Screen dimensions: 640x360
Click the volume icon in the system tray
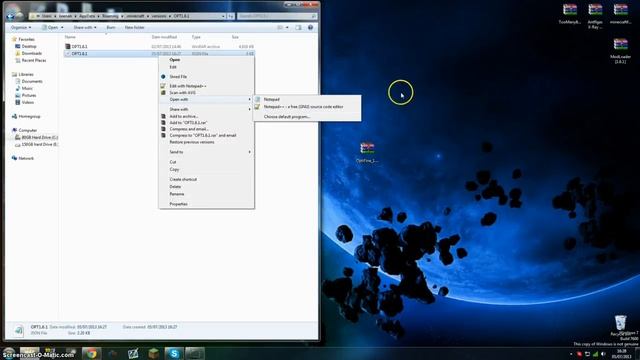coord(603,354)
